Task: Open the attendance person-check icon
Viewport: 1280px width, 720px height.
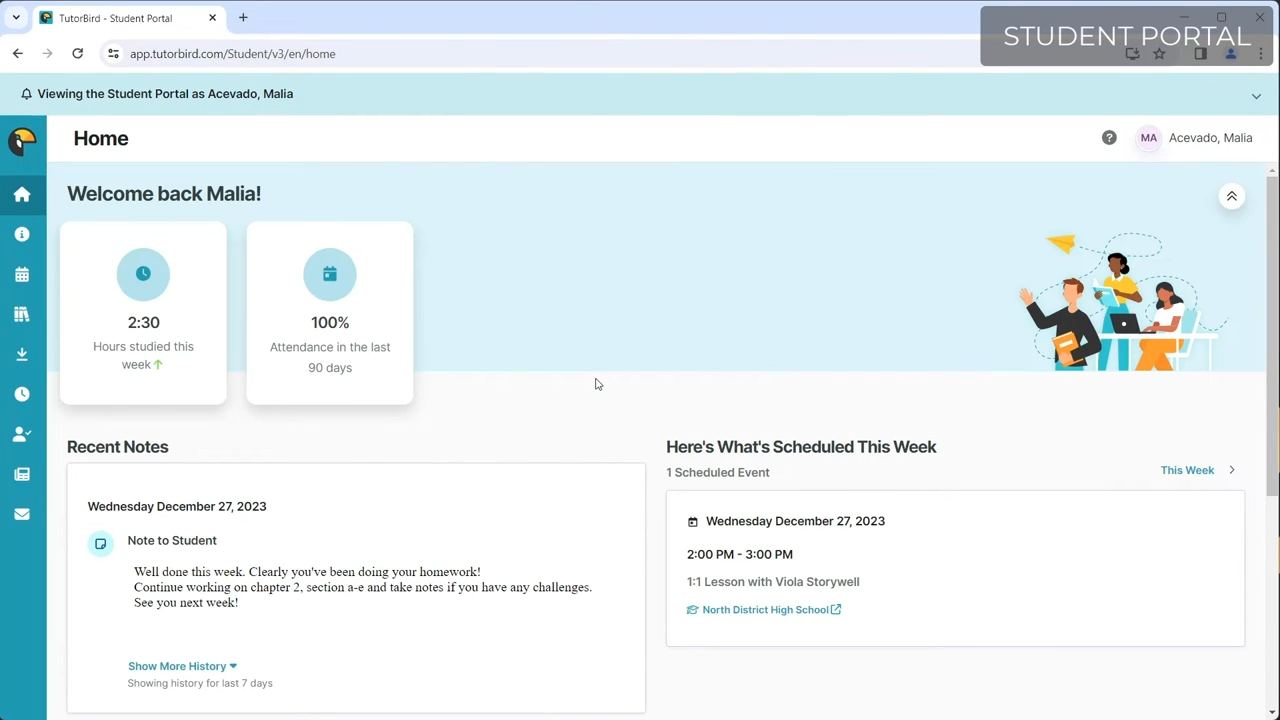Action: click(x=22, y=434)
